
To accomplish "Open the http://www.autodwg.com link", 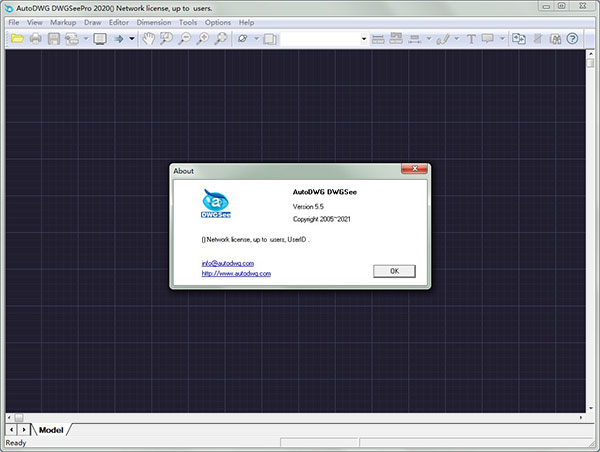I will (236, 273).
